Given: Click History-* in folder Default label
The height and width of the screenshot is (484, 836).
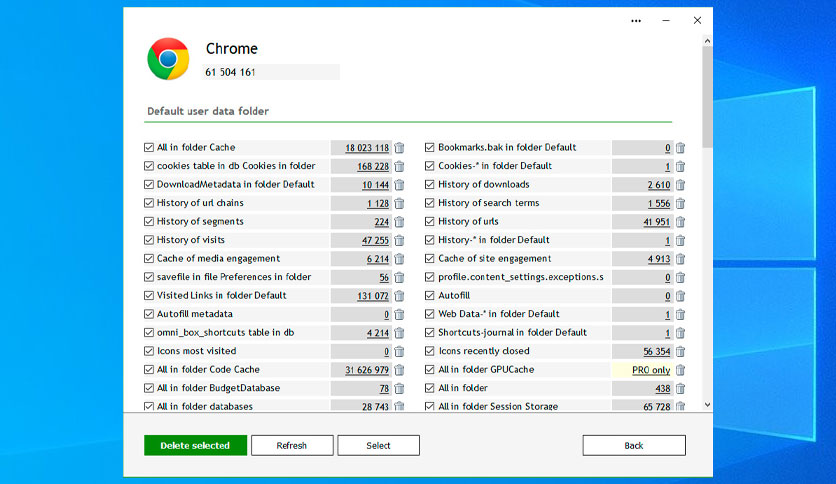Looking at the screenshot, I should coord(494,240).
